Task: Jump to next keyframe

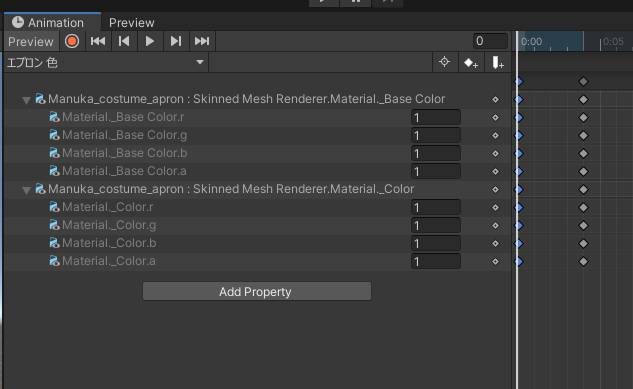Action: click(176, 41)
